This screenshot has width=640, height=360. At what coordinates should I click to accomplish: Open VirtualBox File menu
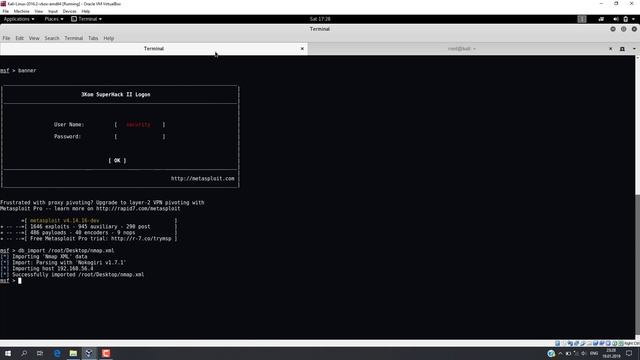pyautogui.click(x=5, y=11)
